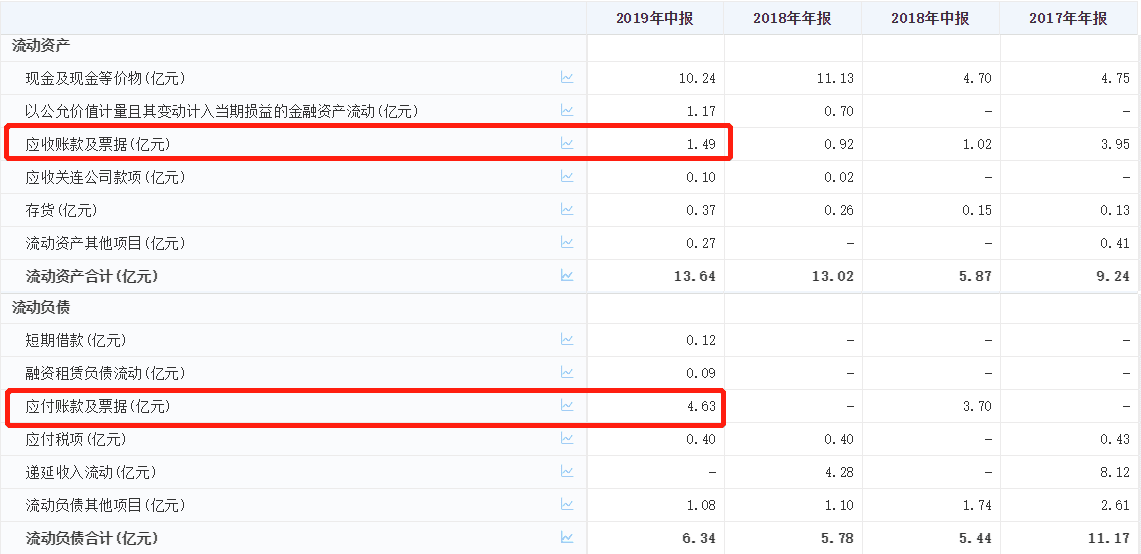
Task: Open trend chart icon for 现金及现金等价物
Action: [567, 77]
